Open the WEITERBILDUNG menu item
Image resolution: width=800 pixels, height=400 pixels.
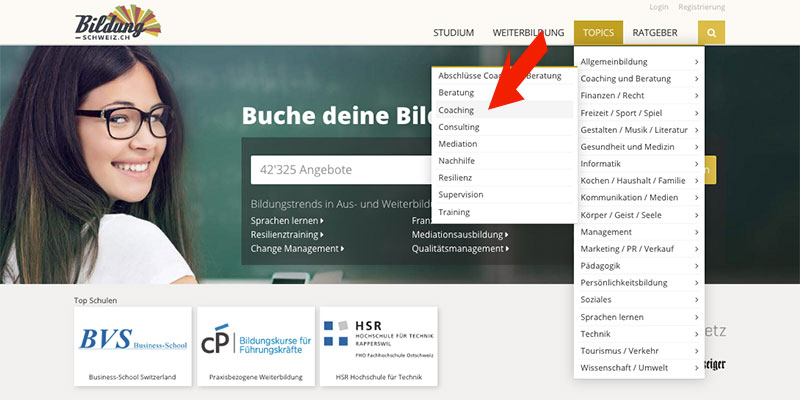pos(528,32)
